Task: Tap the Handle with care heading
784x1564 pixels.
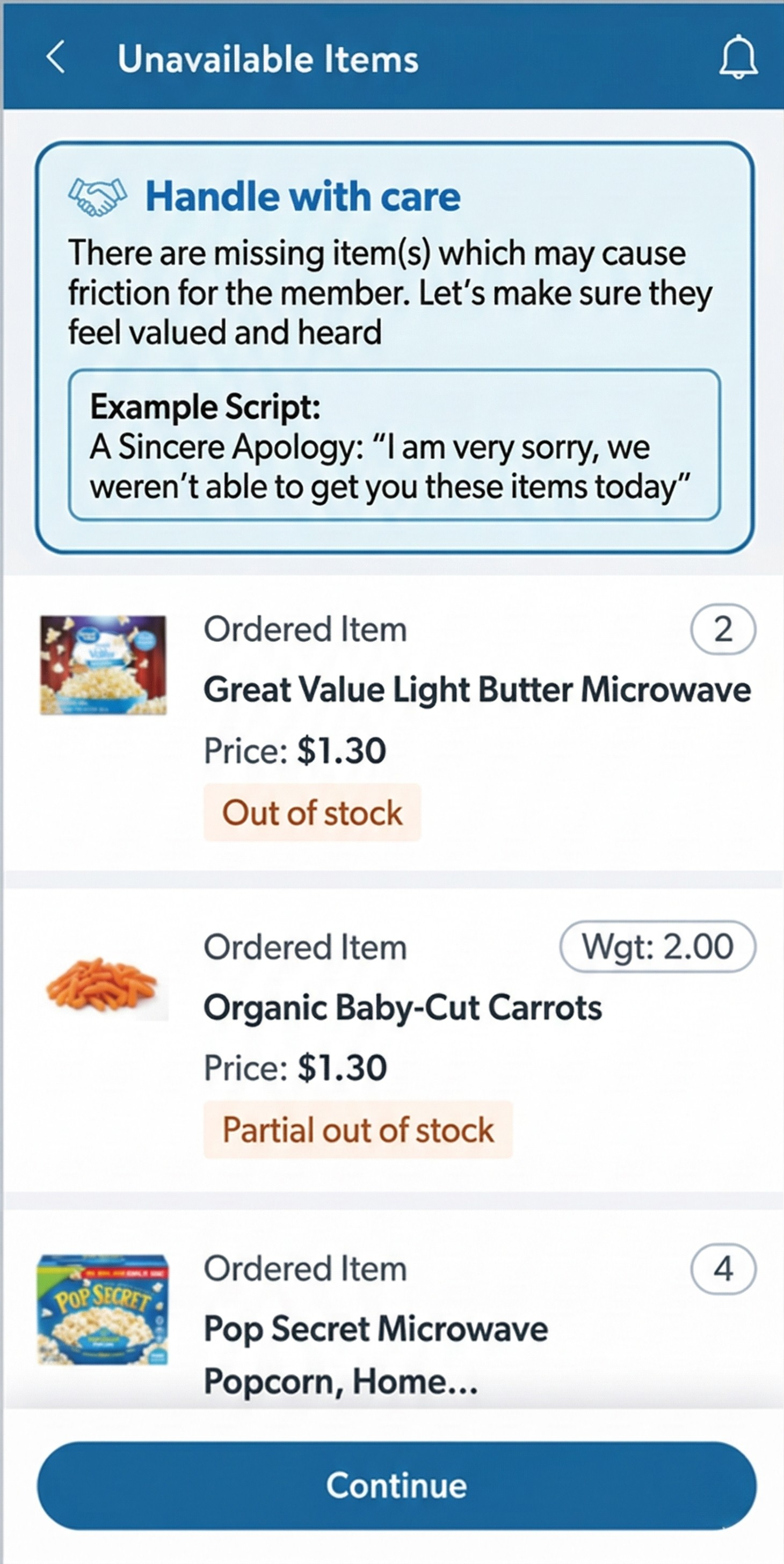Action: [x=303, y=197]
